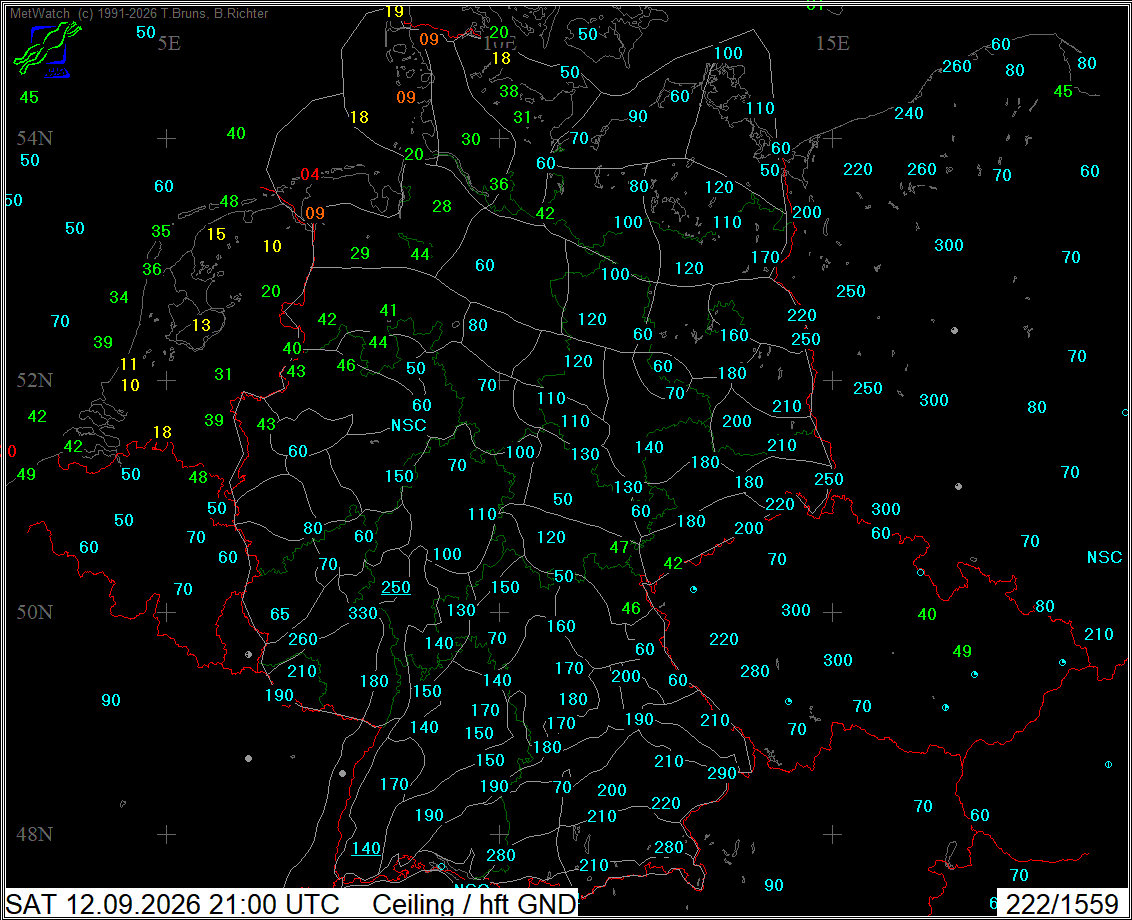Select the green 28 ceiling value
This screenshot has height=920, width=1132.
[x=442, y=207]
